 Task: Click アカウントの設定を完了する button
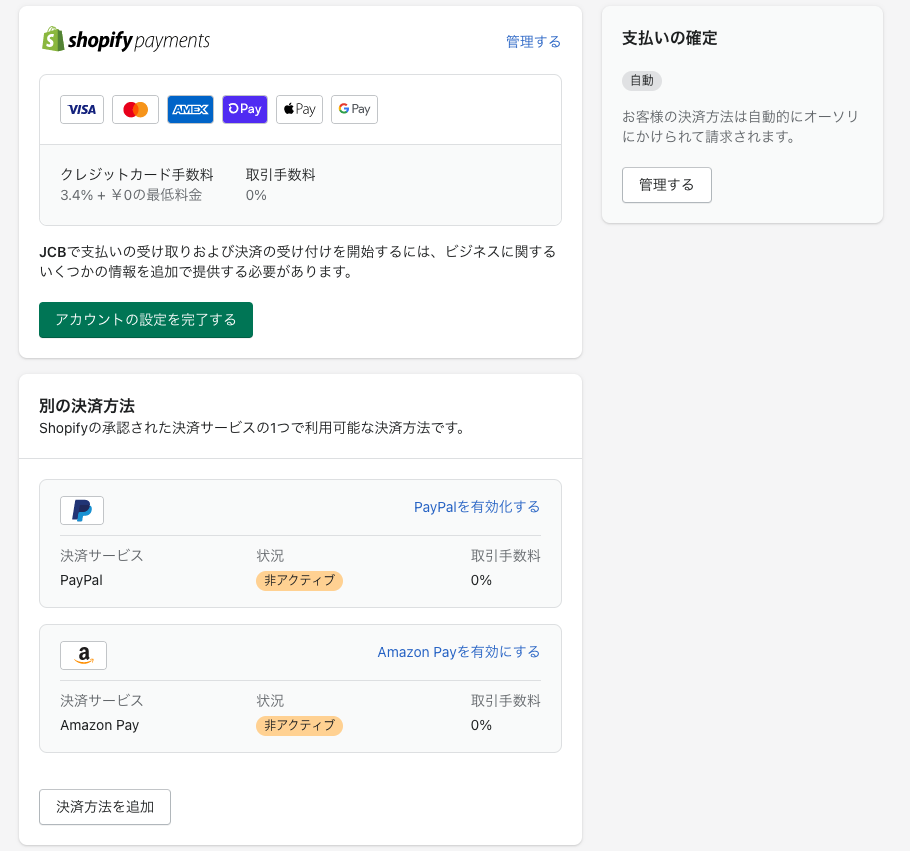click(x=145, y=320)
